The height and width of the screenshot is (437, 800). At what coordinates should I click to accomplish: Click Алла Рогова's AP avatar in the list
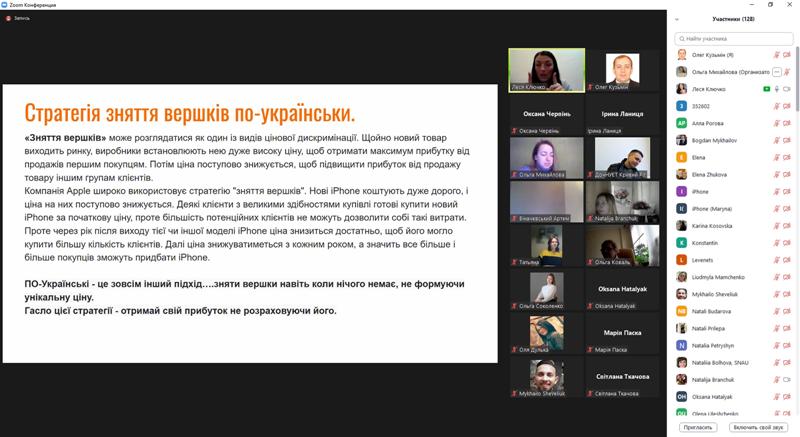click(682, 123)
